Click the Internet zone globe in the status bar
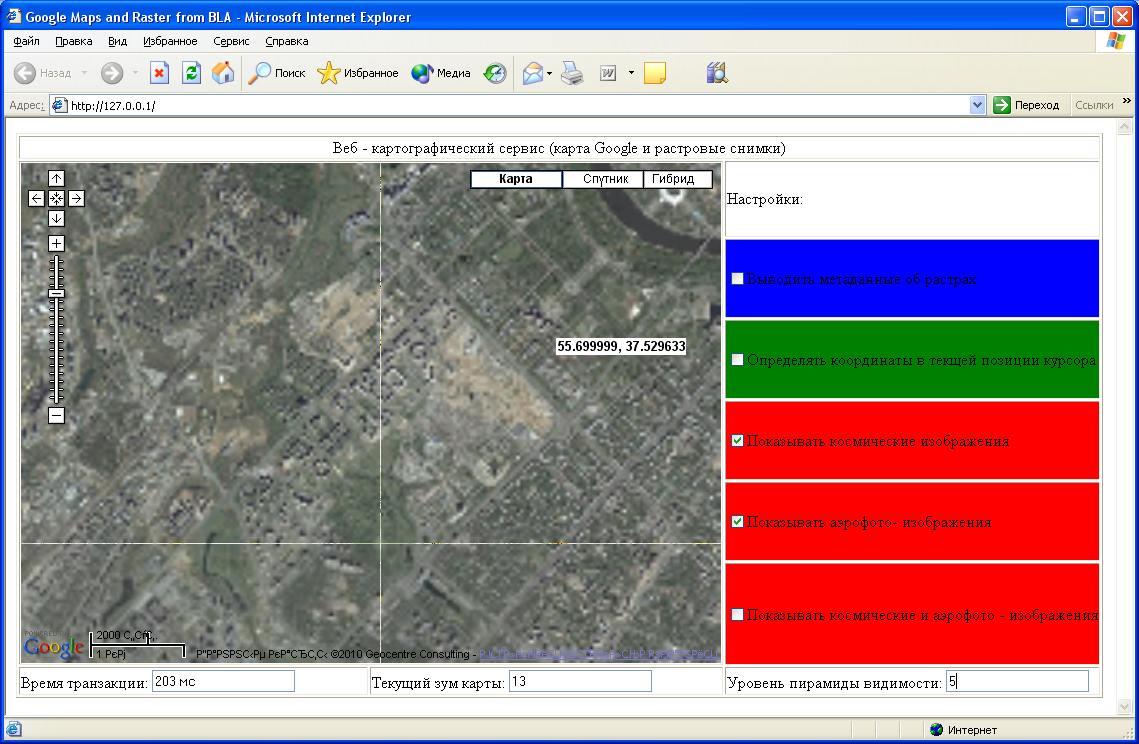 pyautogui.click(x=936, y=729)
